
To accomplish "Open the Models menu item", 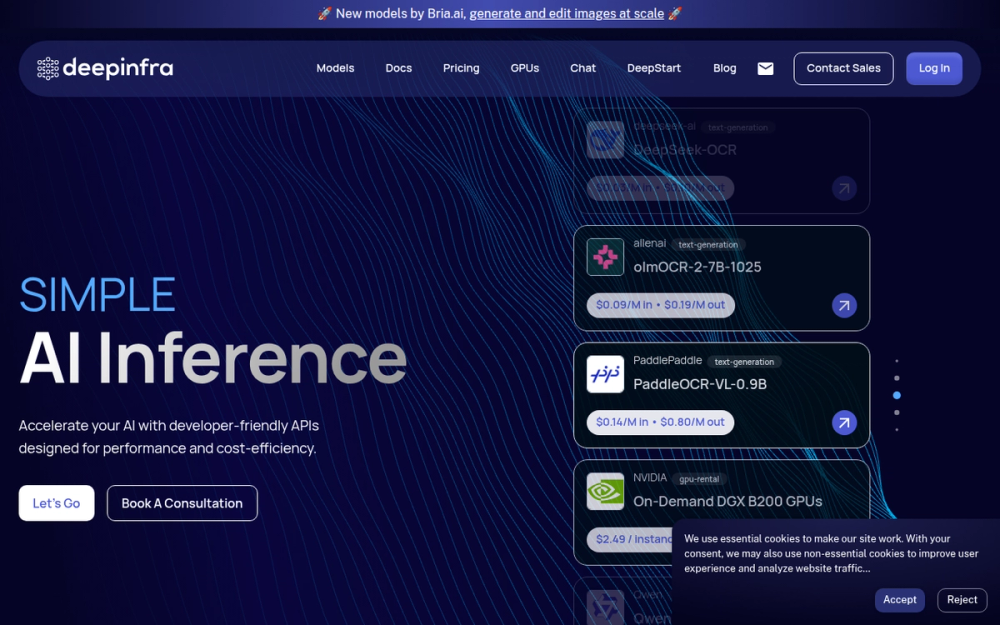I will [335, 68].
